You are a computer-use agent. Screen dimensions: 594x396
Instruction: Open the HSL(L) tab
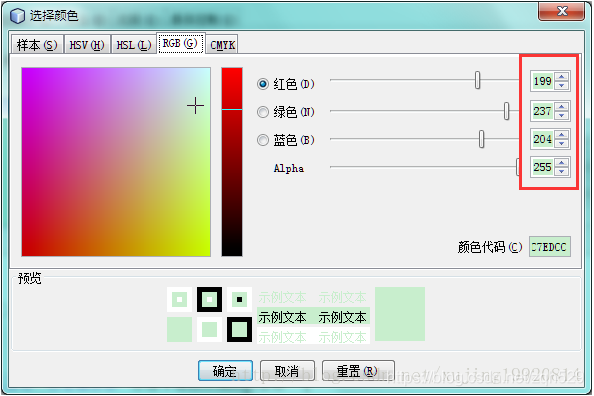tap(134, 45)
